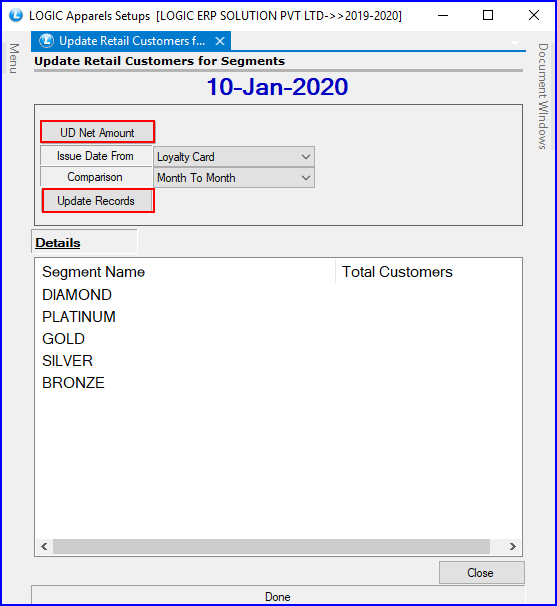Click the logo icon on Update Retail Customers tab

(46, 41)
